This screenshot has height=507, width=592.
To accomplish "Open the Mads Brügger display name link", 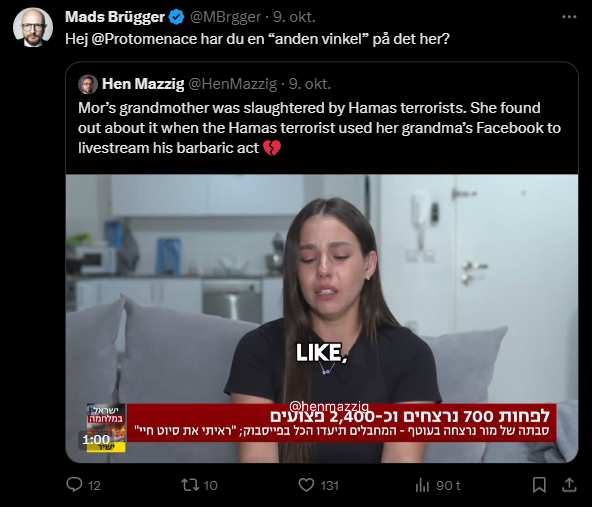I will pyautogui.click(x=115, y=17).
